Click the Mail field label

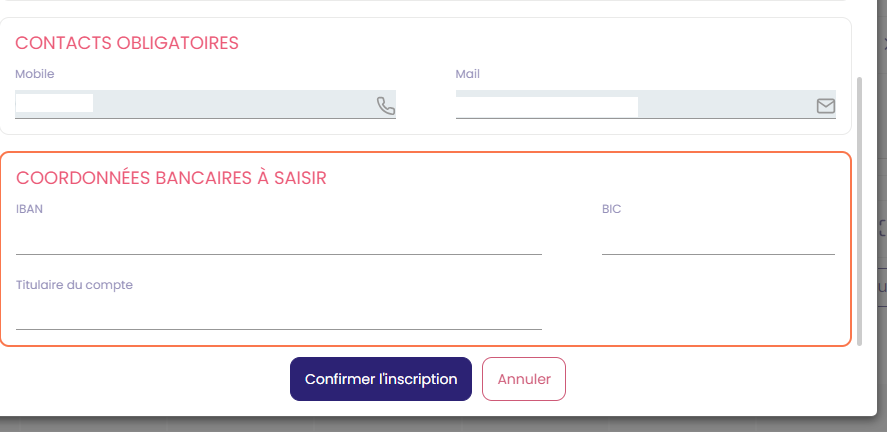468,74
